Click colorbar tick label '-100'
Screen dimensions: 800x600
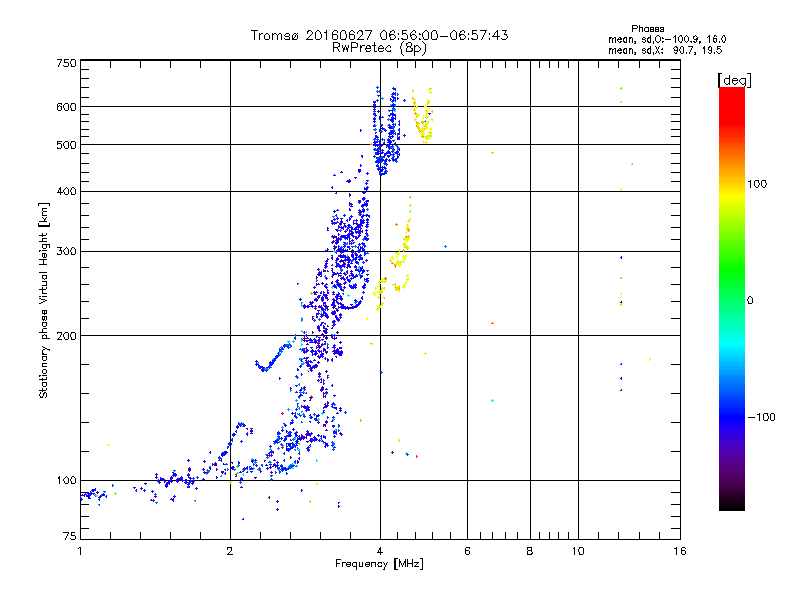click(761, 417)
